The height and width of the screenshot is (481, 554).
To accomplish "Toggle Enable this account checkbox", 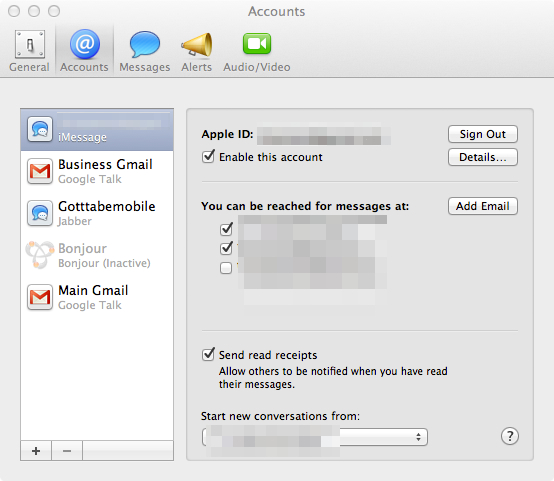I will (208, 157).
